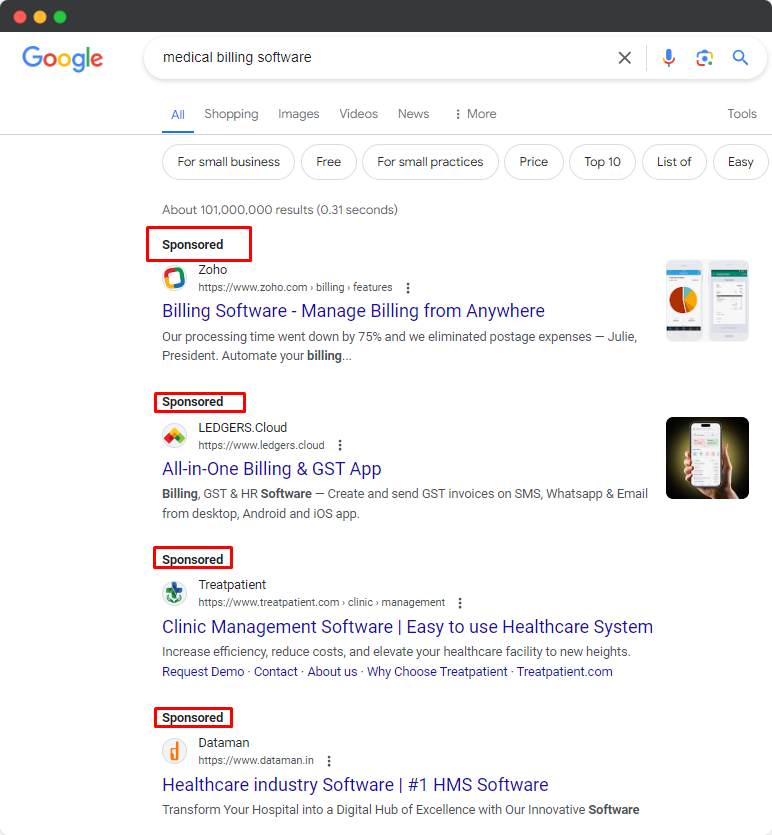Viewport: 772px width, 835px height.
Task: Open All-in-One Billing & GST App link
Action: point(272,469)
